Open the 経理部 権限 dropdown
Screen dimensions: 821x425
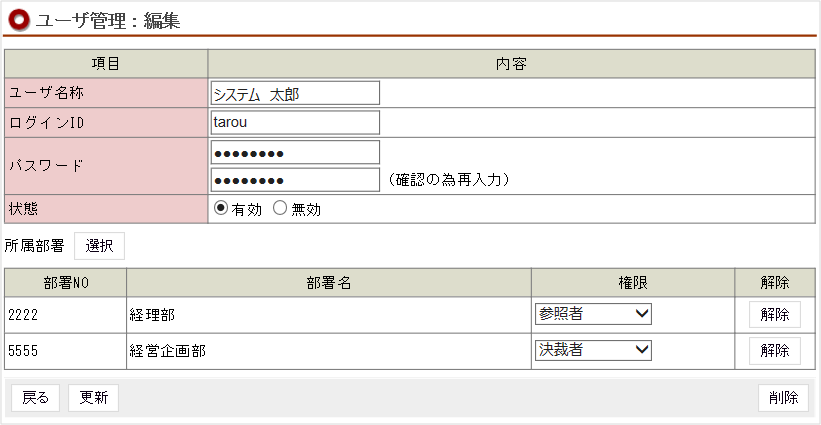pos(593,314)
